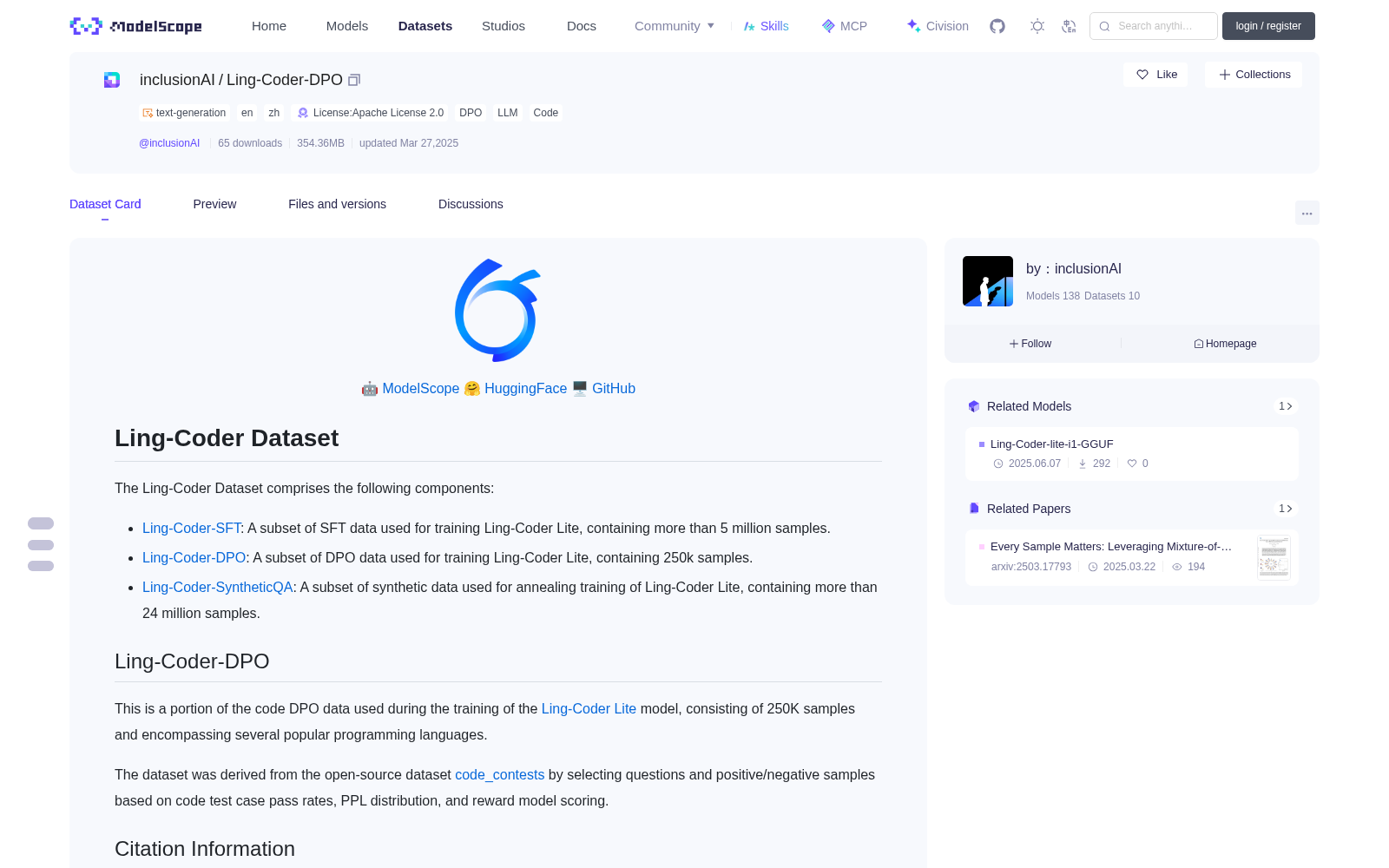
Task: Expand Related Papers list arrow
Action: 1286,509
